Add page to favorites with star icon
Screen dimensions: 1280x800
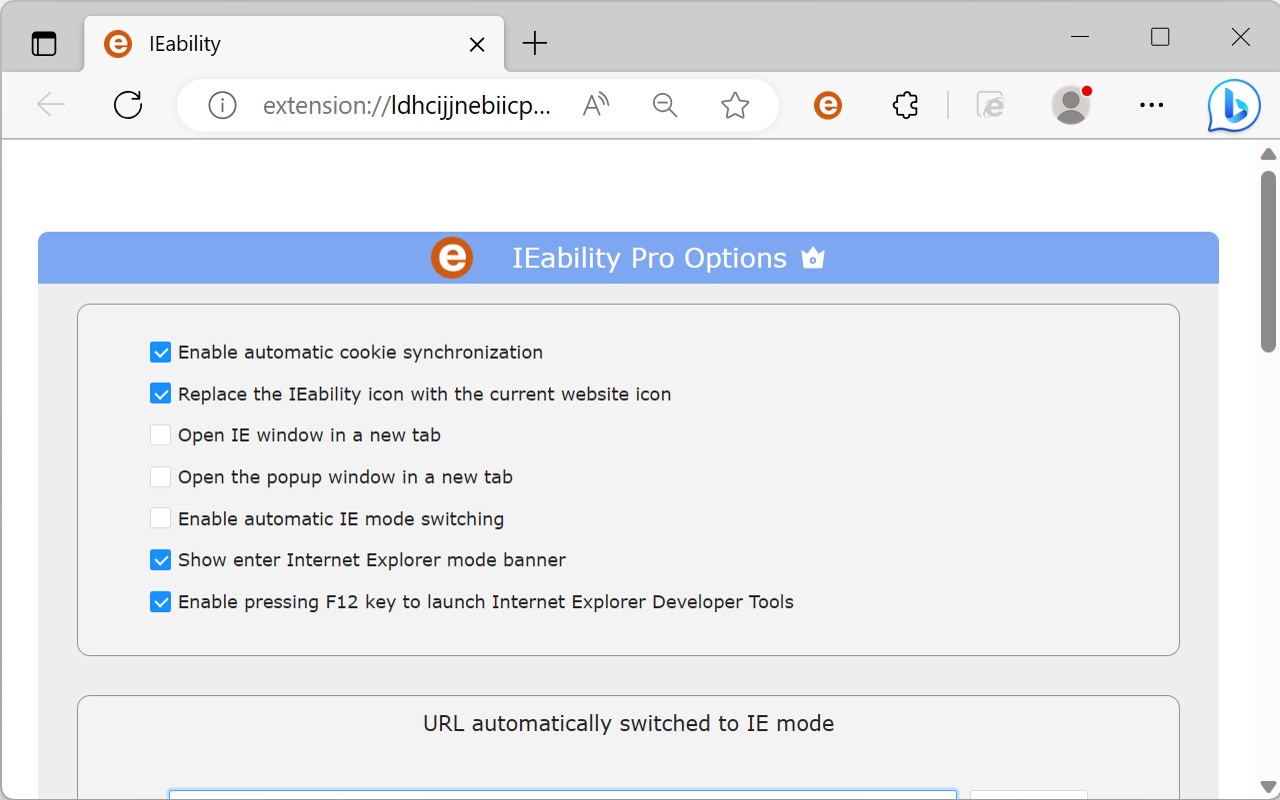pos(735,105)
